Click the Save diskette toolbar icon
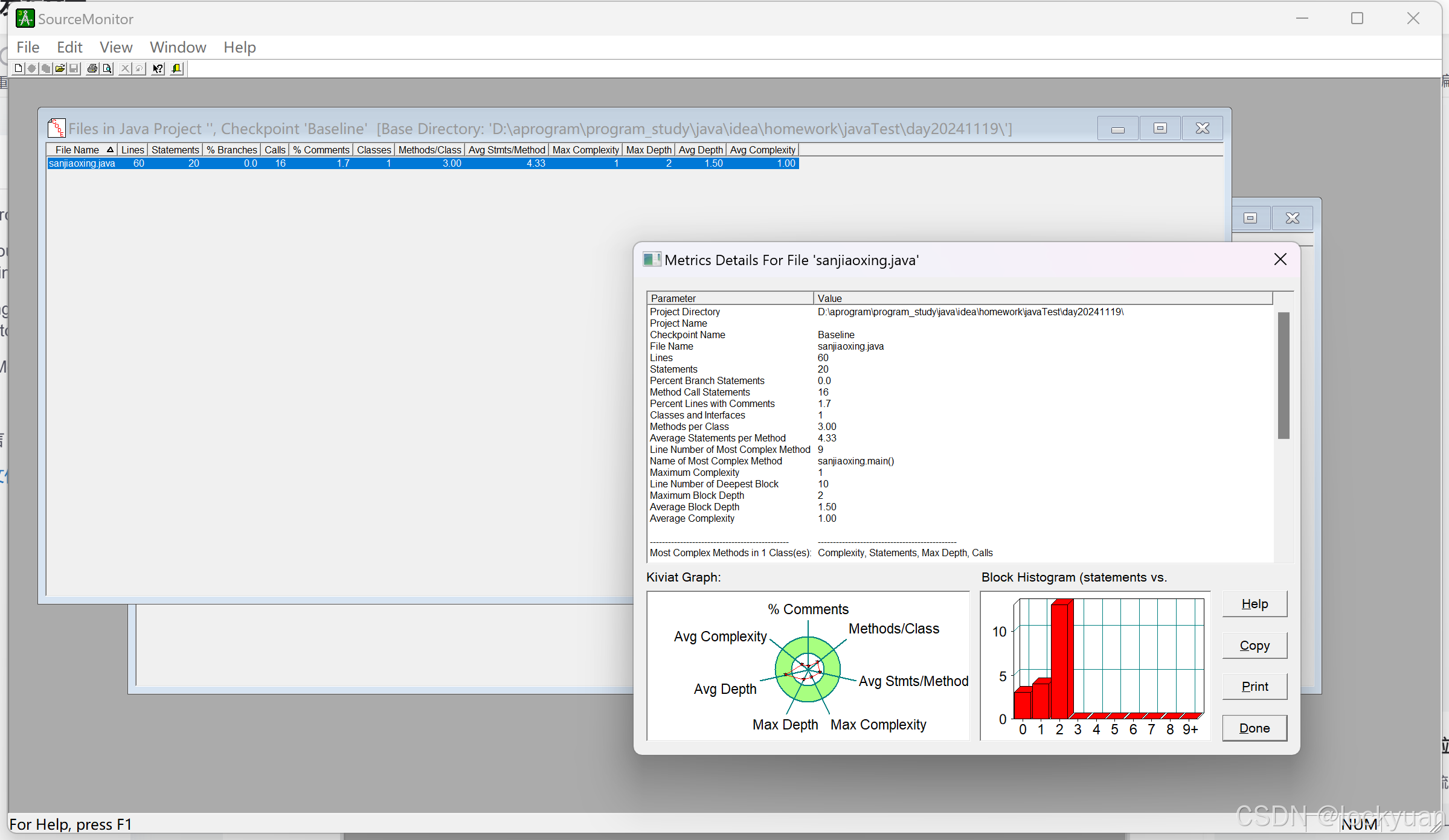 pos(74,69)
